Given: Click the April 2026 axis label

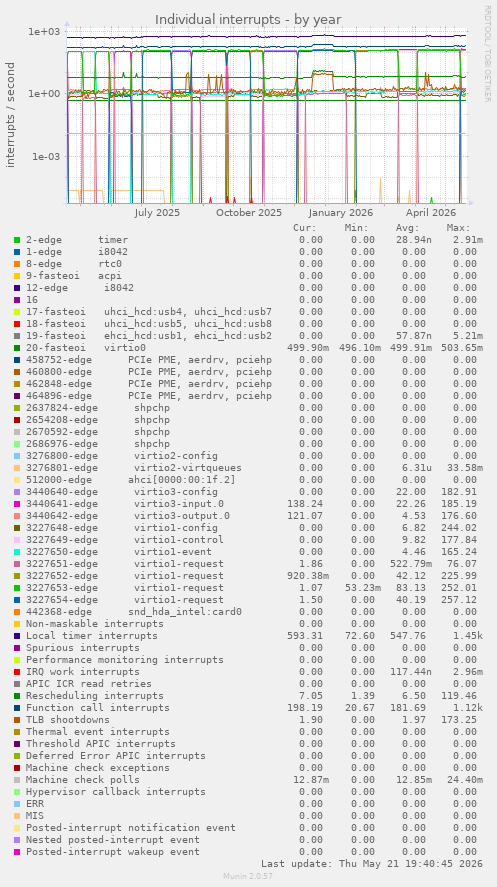Looking at the screenshot, I should [431, 213].
